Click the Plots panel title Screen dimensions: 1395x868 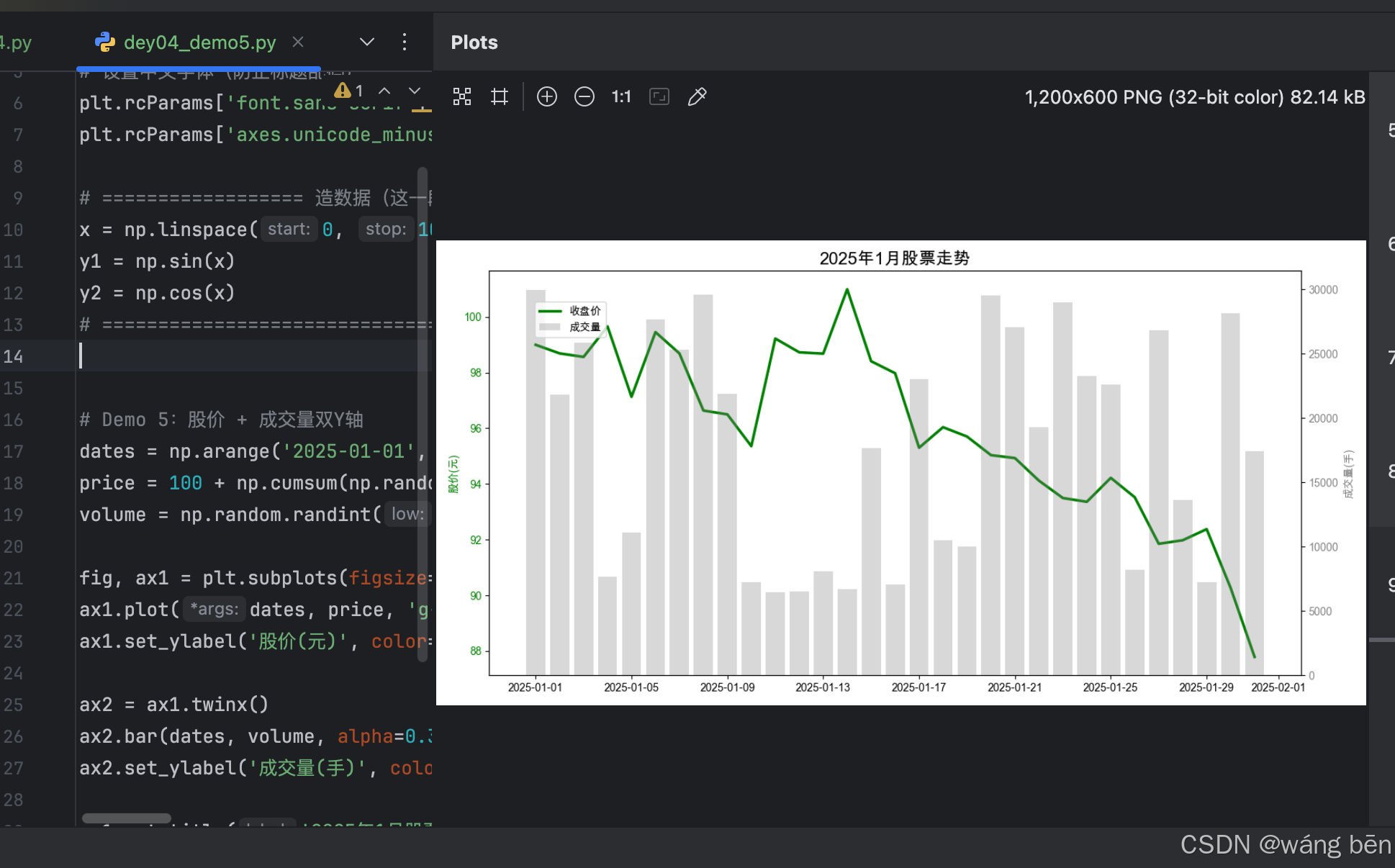pos(474,42)
